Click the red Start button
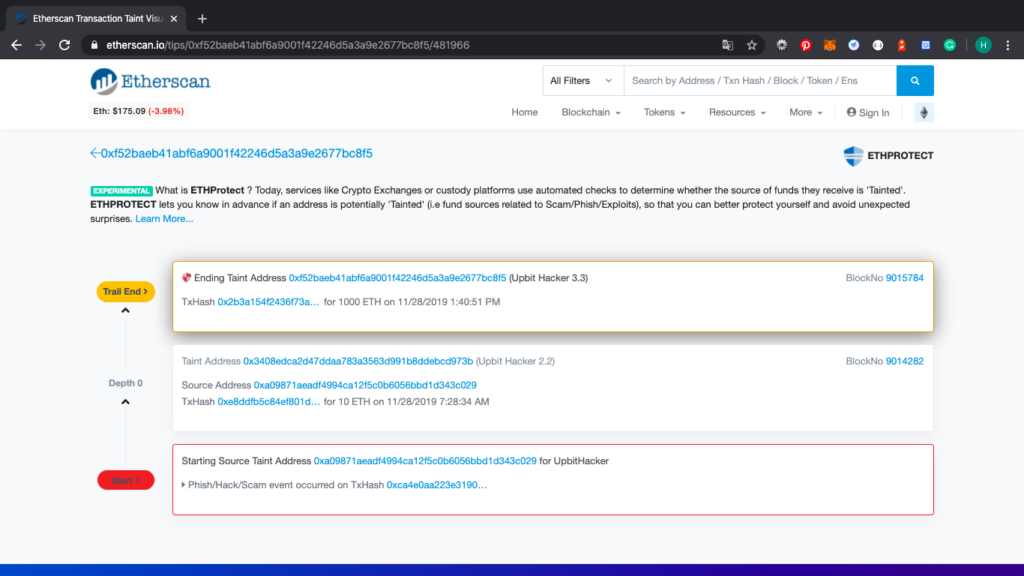Screen dimensions: 1024x576 (125, 480)
